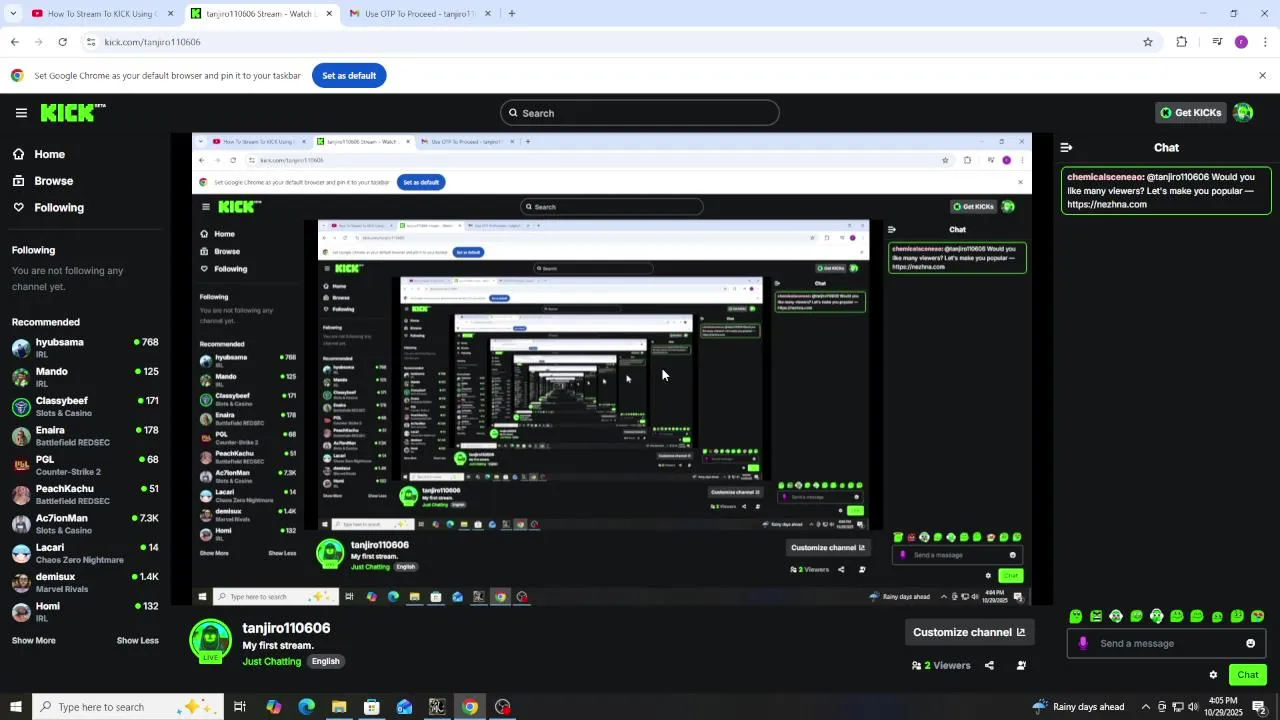1280x720 pixels.
Task: Click the Customize channel button
Action: [x=969, y=632]
